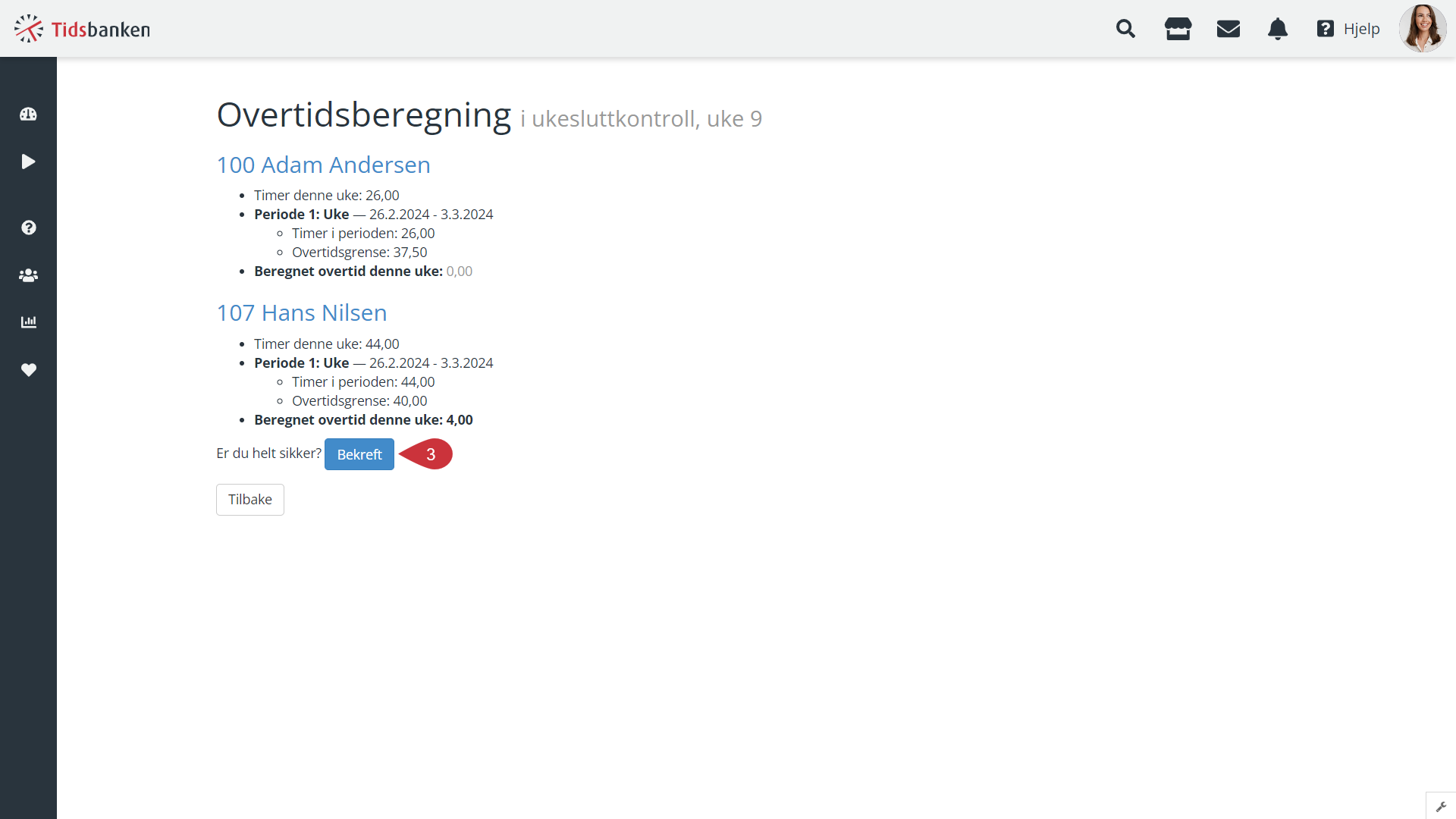Open the dashboard gauge sidebar icon
The image size is (1456, 819).
coord(28,114)
